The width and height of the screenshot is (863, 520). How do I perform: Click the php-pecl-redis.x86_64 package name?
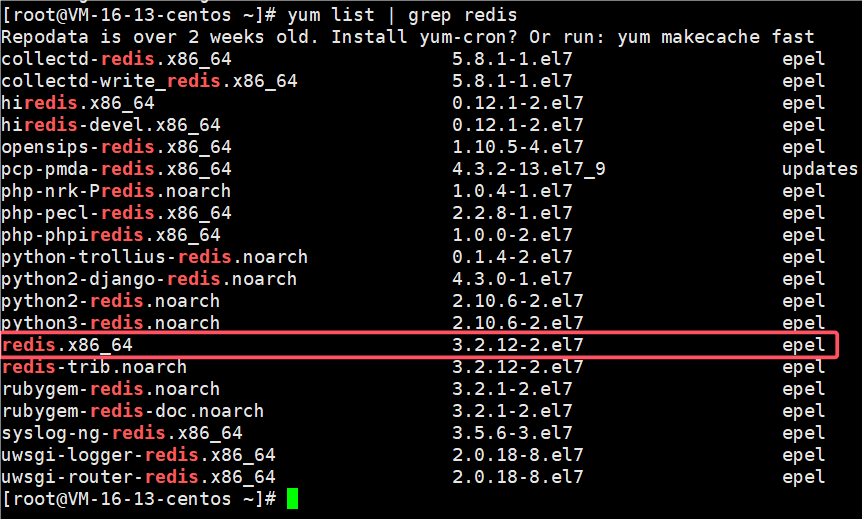click(x=116, y=213)
